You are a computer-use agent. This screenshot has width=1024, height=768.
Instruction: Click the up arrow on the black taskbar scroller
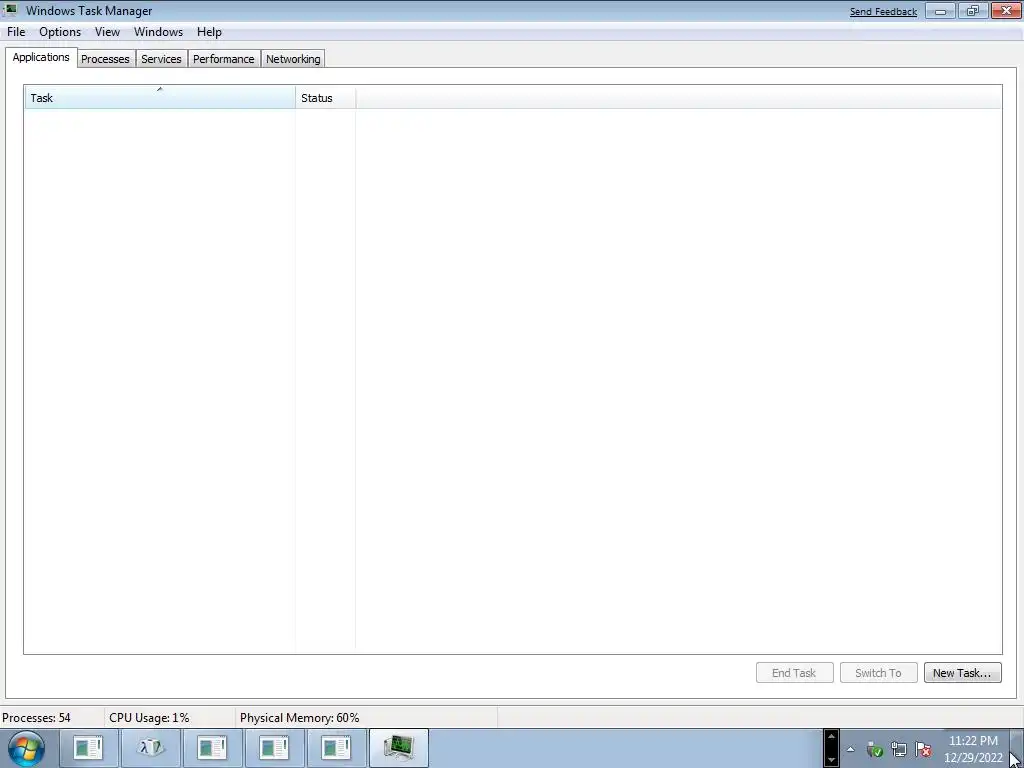click(831, 737)
